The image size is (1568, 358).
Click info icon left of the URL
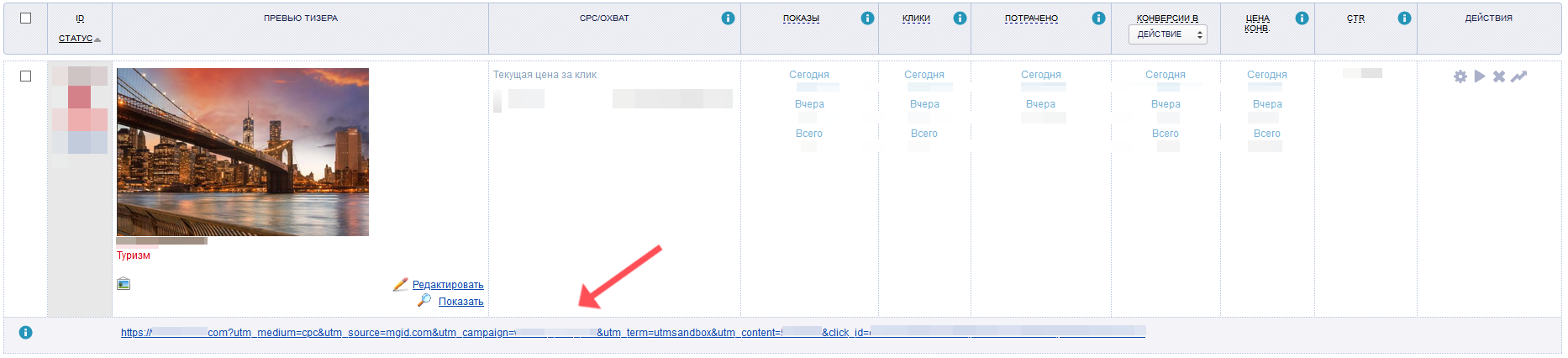pyautogui.click(x=25, y=333)
